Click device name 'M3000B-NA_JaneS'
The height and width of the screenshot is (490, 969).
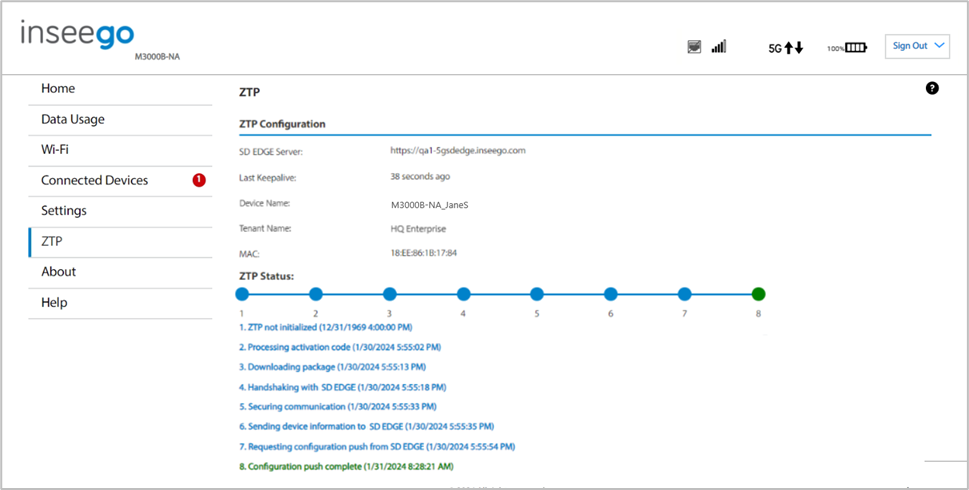(x=429, y=205)
